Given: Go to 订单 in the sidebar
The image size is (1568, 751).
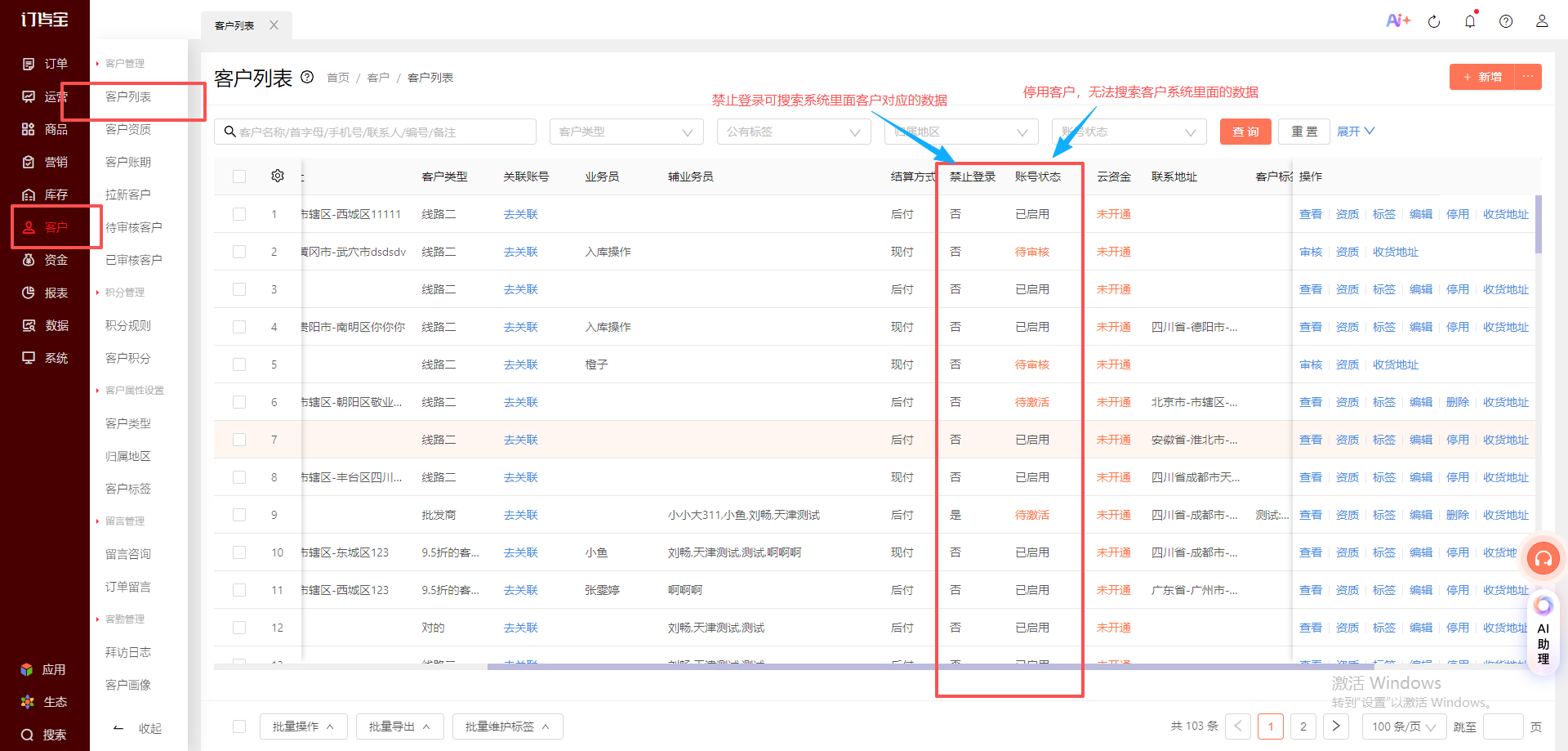Looking at the screenshot, I should tap(46, 64).
